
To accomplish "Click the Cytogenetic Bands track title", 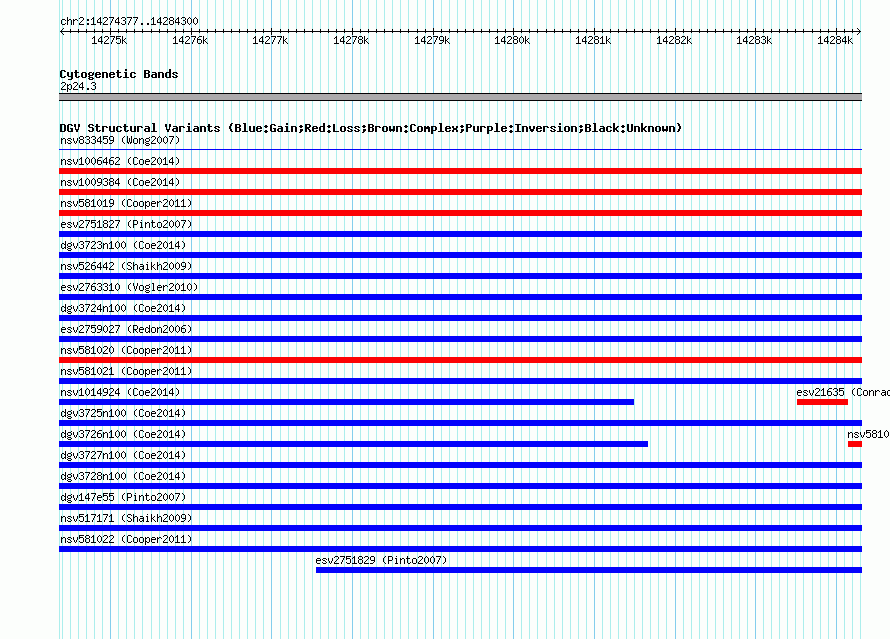I will (119, 74).
